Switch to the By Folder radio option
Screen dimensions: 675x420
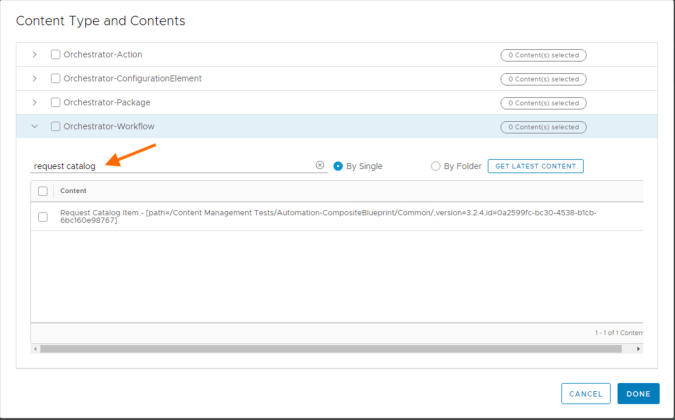coord(435,166)
